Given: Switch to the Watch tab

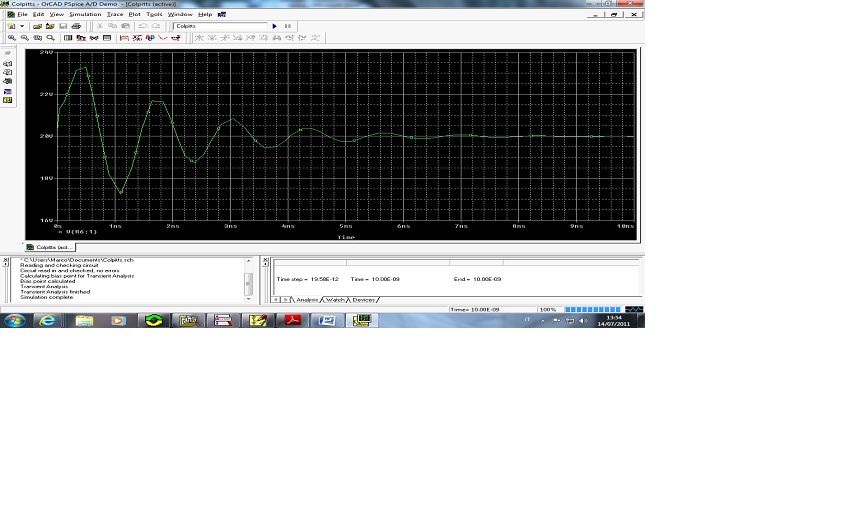Looking at the screenshot, I should 335,300.
